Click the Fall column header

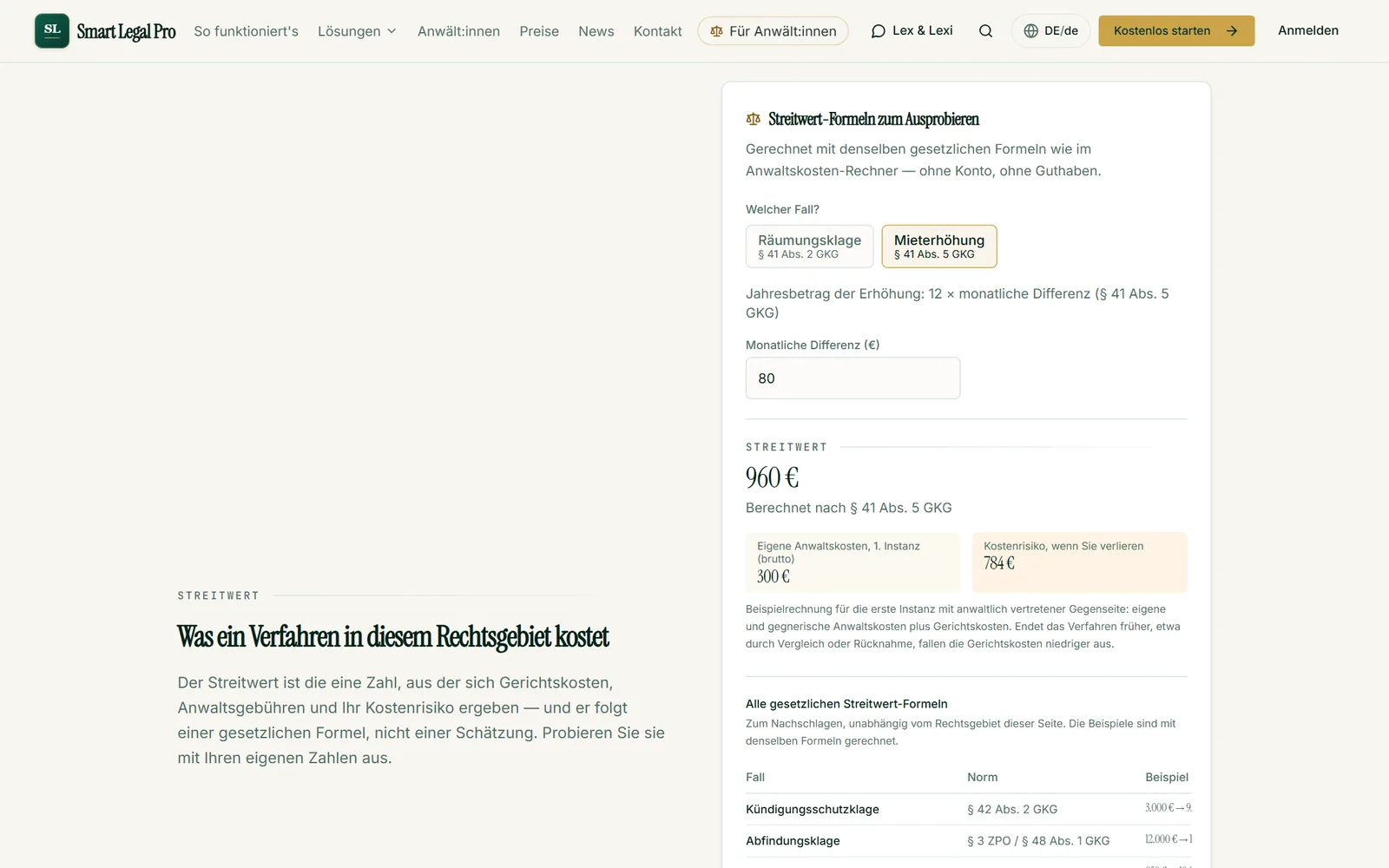click(x=755, y=777)
